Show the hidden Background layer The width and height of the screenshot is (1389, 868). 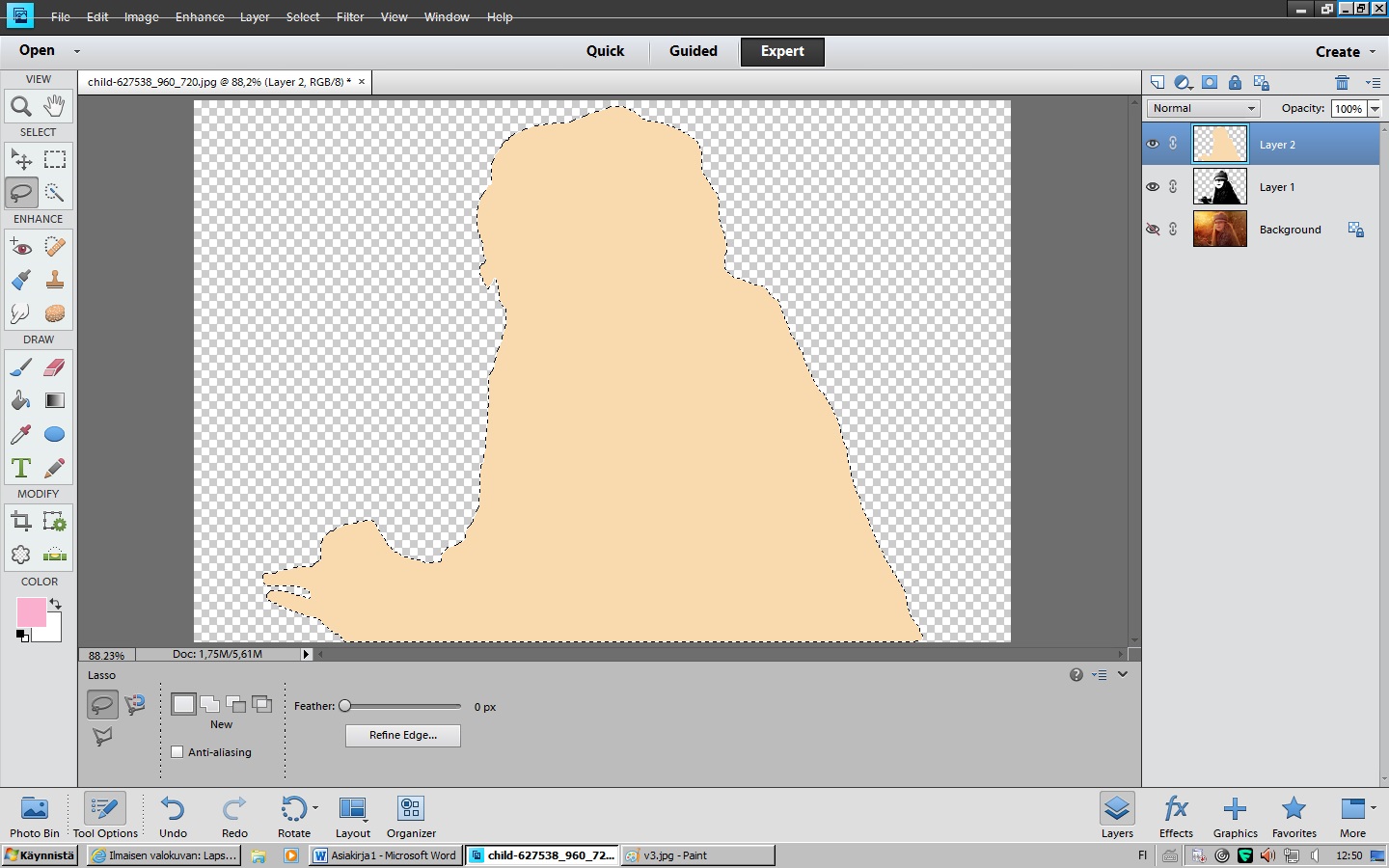1153,230
